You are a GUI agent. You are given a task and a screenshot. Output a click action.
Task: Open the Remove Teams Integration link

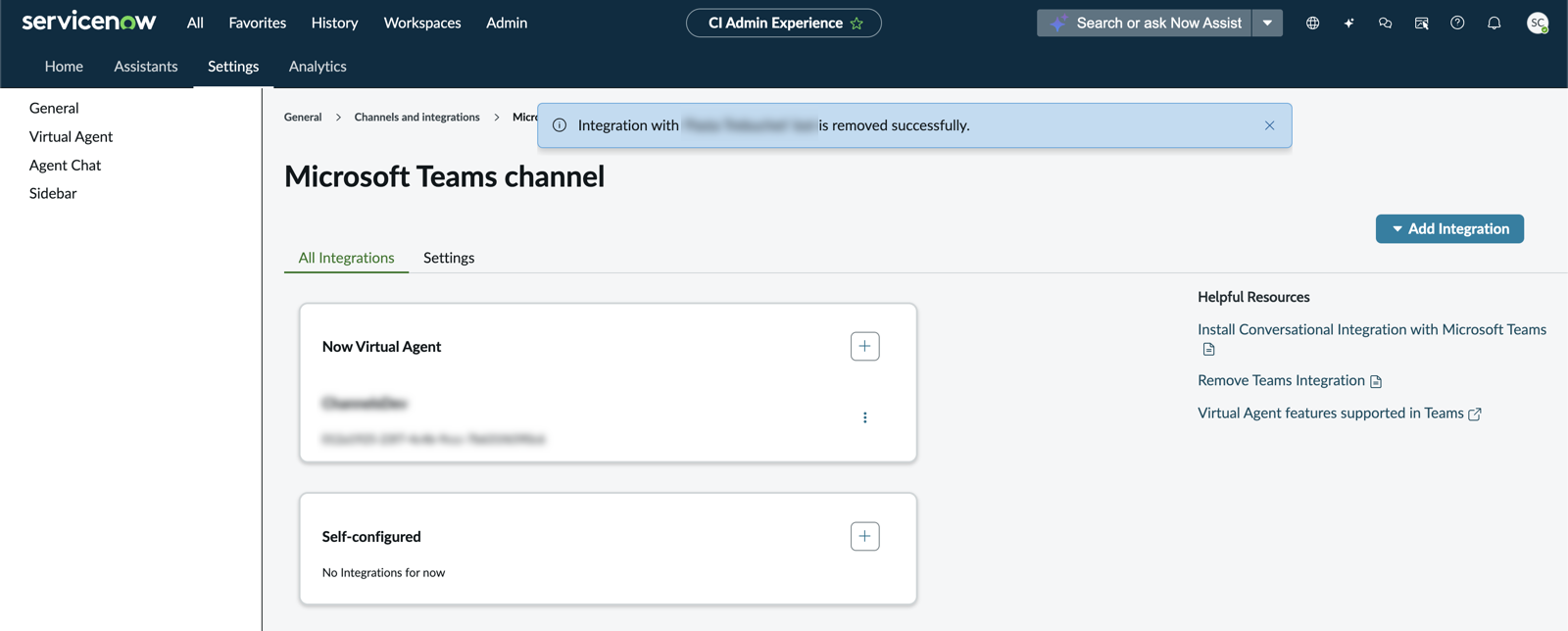click(1281, 380)
